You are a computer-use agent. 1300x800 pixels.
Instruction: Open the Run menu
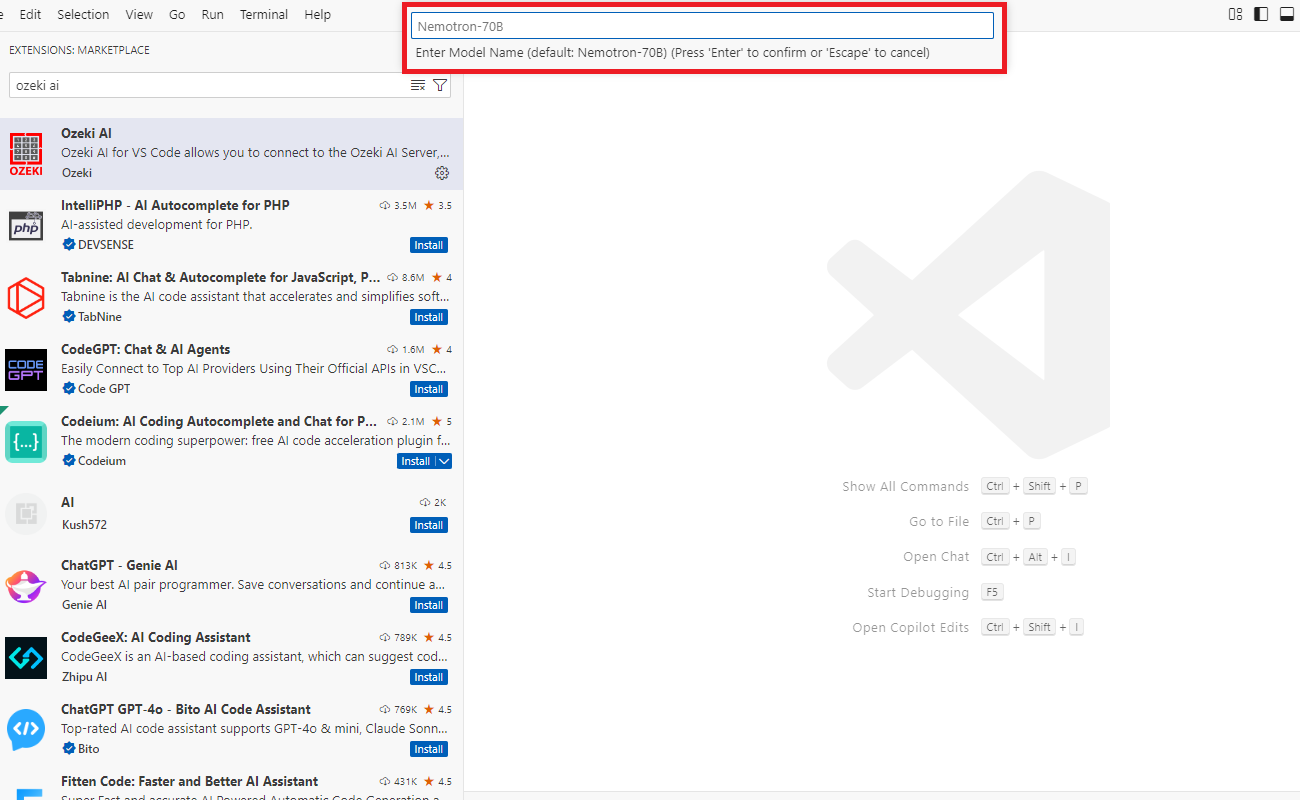212,15
